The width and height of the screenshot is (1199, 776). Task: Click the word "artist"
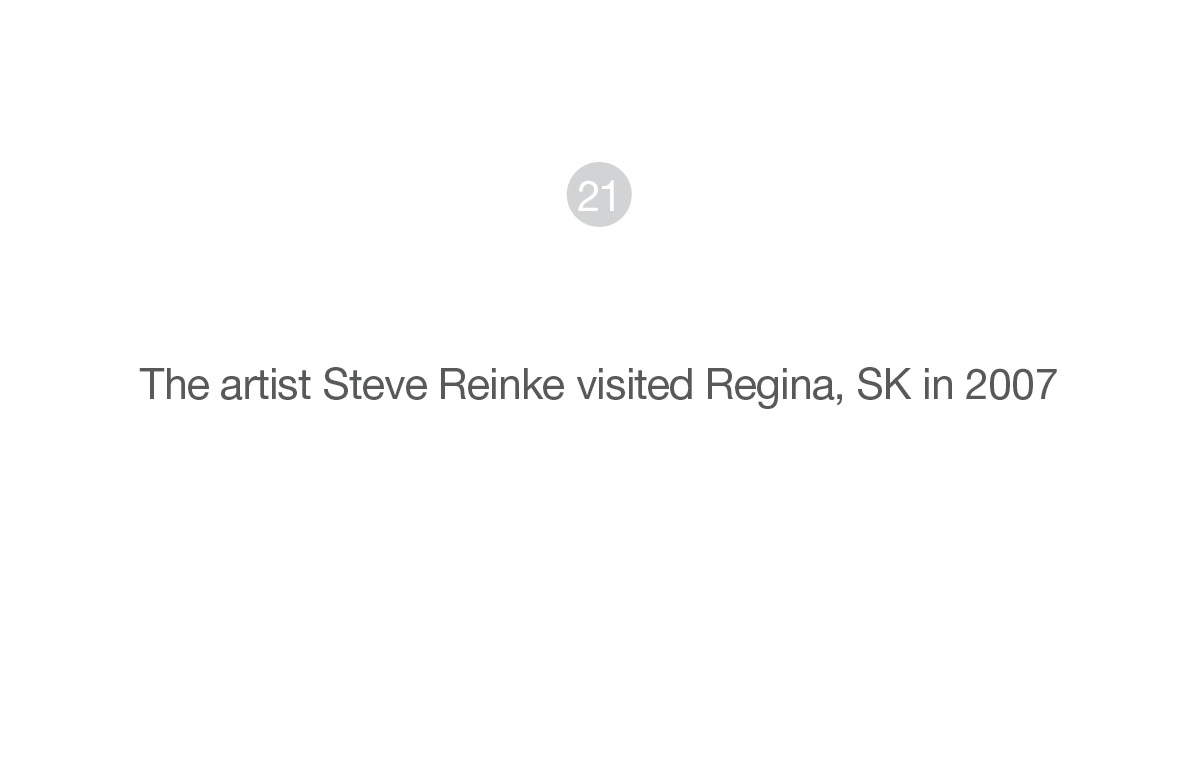tap(265, 384)
